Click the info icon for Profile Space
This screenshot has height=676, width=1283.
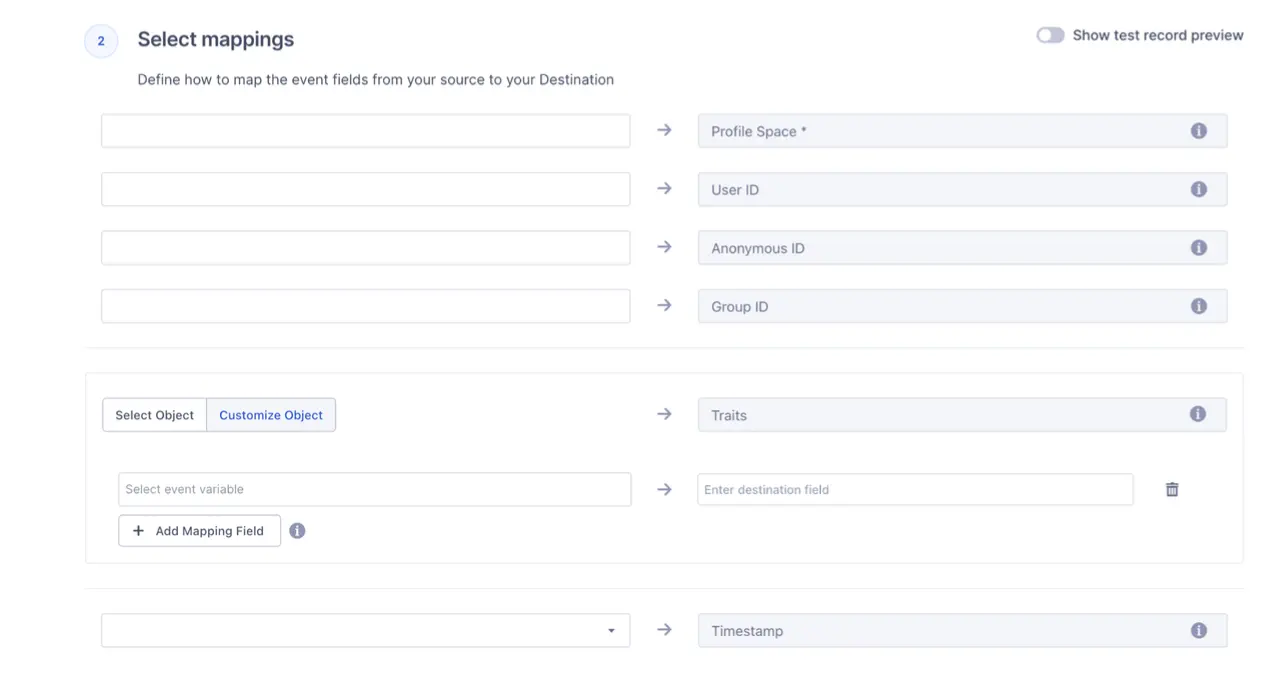click(x=1198, y=131)
